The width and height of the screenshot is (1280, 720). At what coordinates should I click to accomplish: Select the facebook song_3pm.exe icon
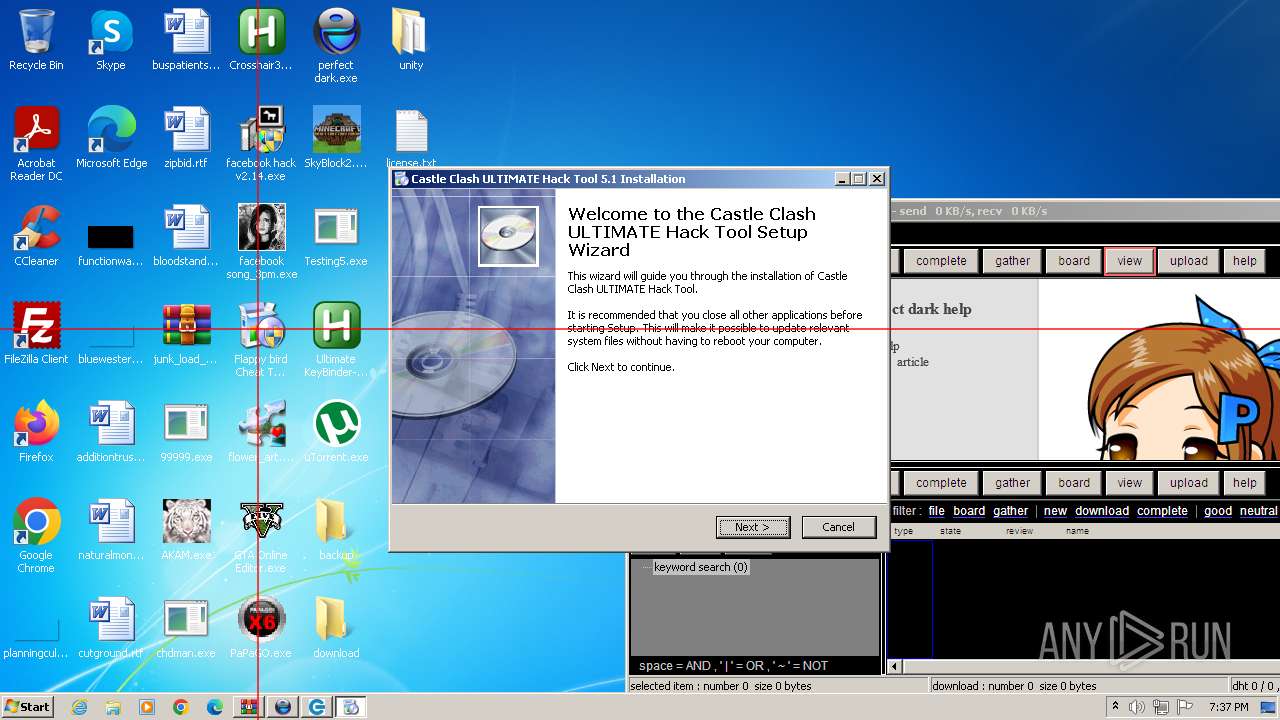tap(261, 243)
